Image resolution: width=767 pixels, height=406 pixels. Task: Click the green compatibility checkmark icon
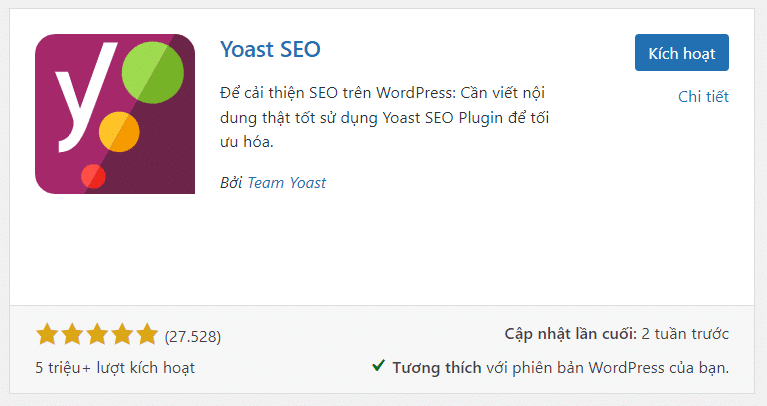click(x=378, y=366)
